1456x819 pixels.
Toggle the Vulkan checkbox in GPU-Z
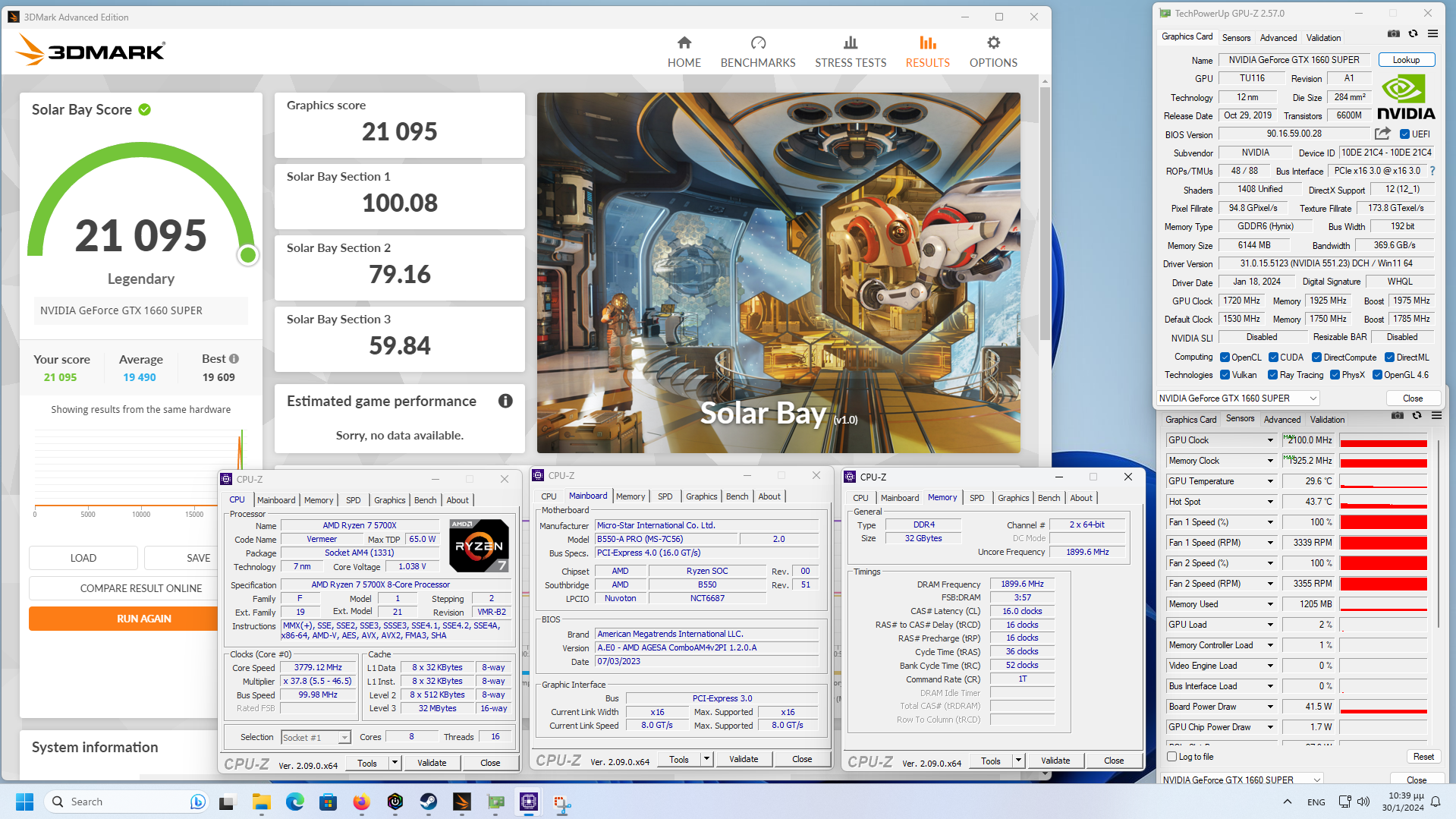coord(1225,375)
